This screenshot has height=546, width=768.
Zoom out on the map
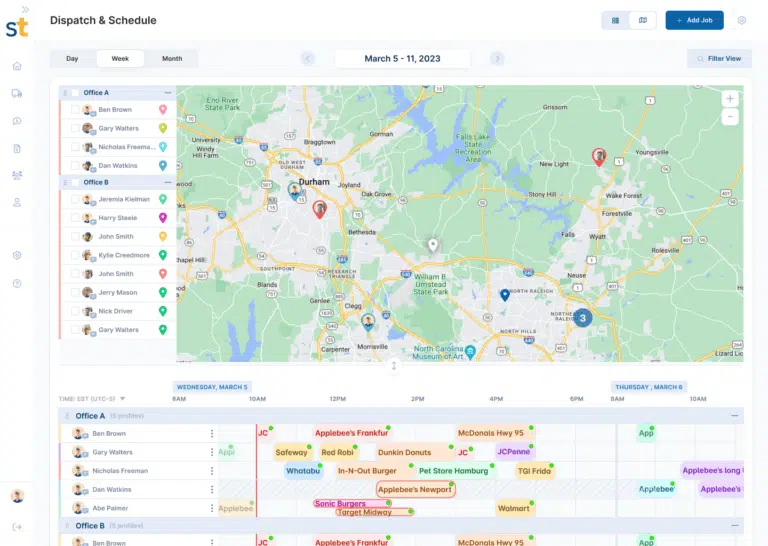click(730, 117)
